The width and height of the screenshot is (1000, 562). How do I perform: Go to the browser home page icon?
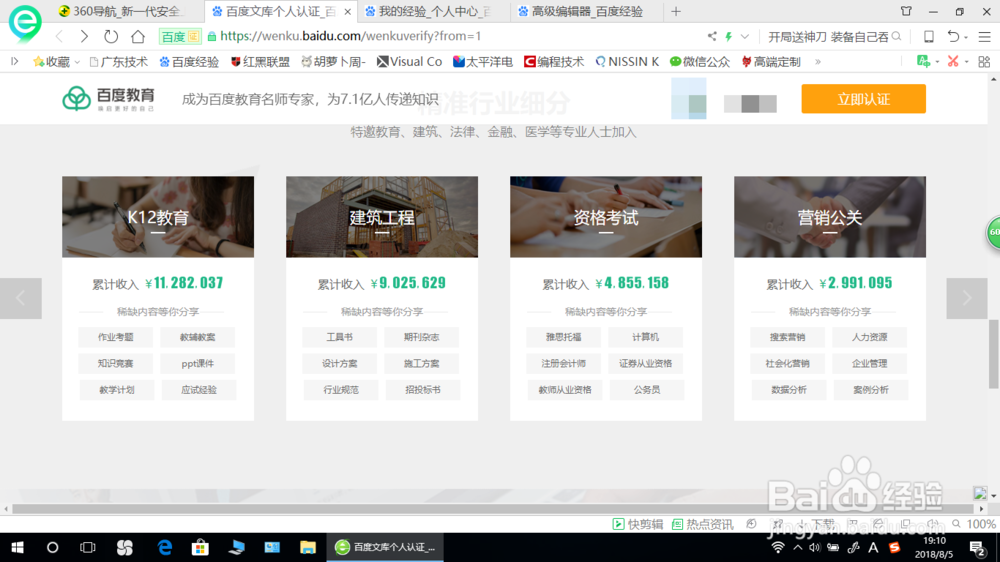(138, 36)
